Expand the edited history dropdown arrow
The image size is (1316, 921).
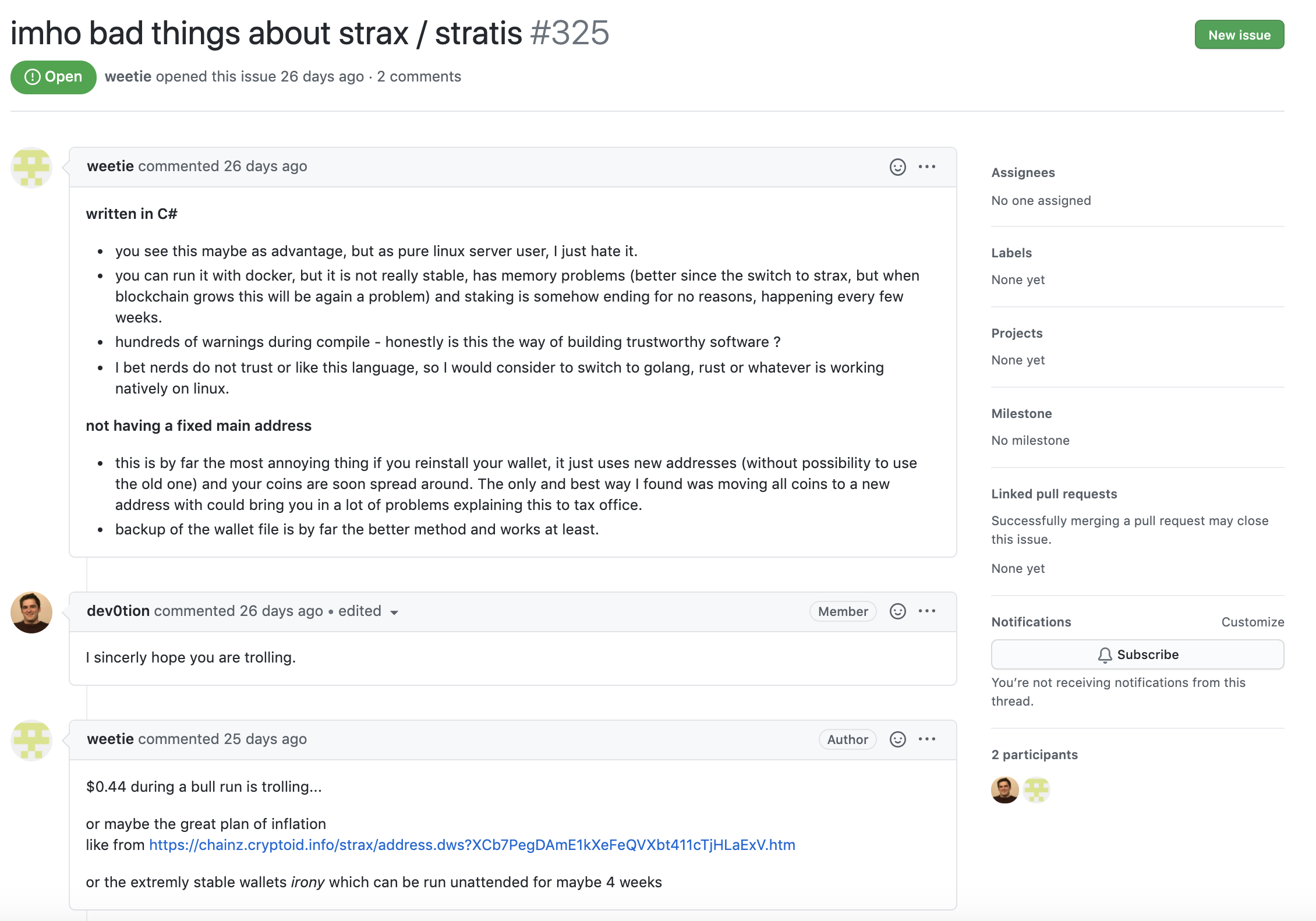pos(394,612)
